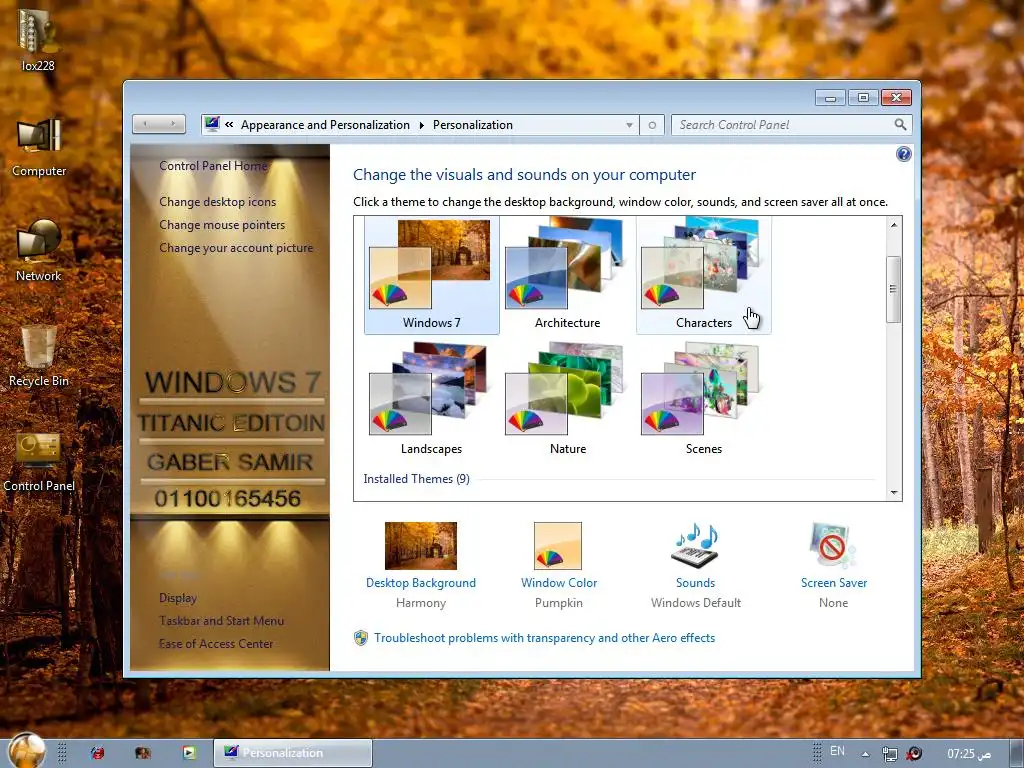Open the Window Color swatch icon
1024x768 pixels.
558,545
